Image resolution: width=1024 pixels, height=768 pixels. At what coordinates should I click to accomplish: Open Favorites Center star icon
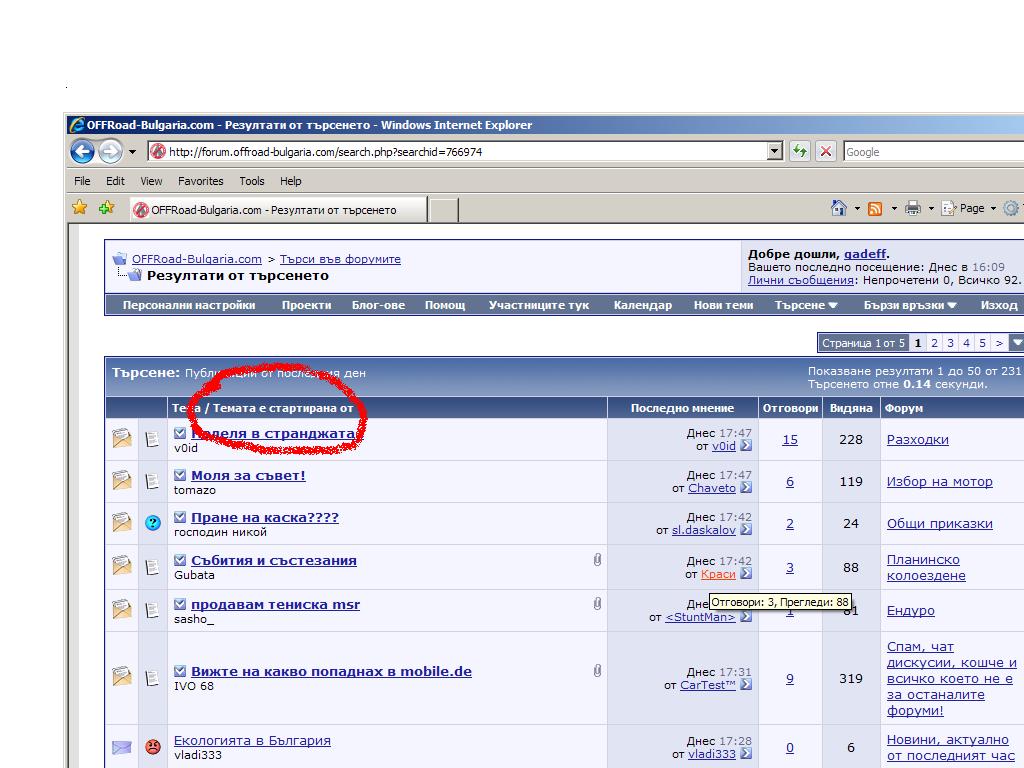pos(80,208)
